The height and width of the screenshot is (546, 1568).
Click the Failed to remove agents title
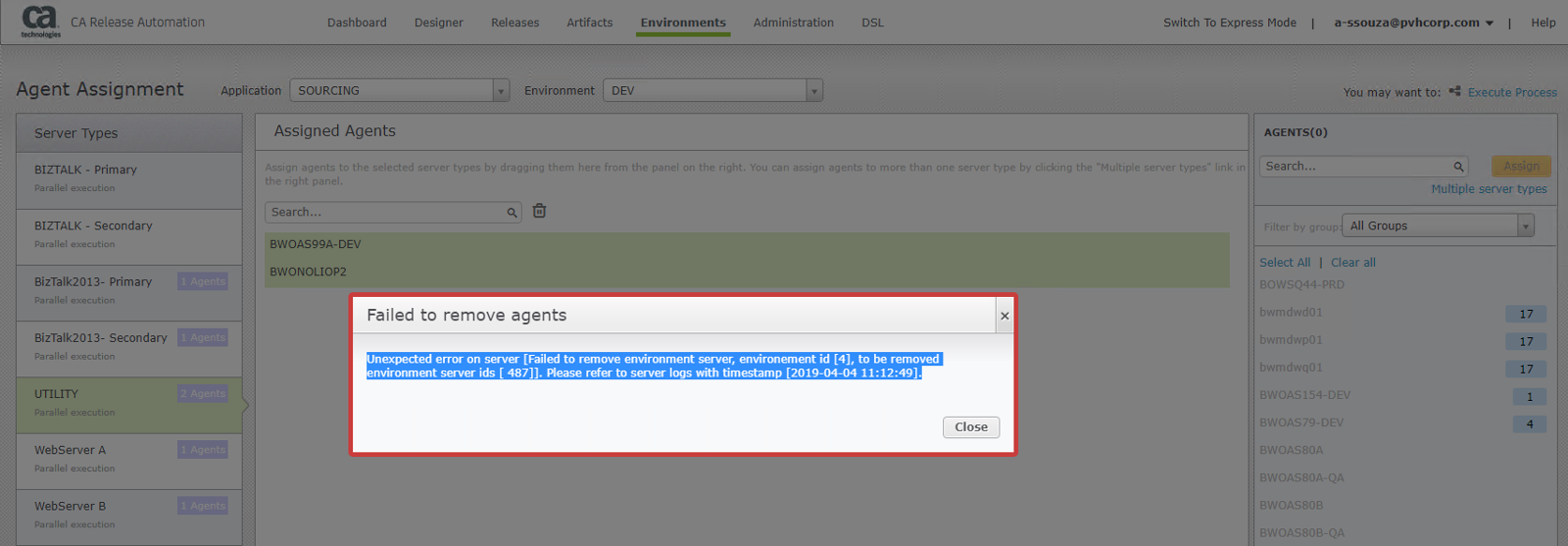[466, 316]
